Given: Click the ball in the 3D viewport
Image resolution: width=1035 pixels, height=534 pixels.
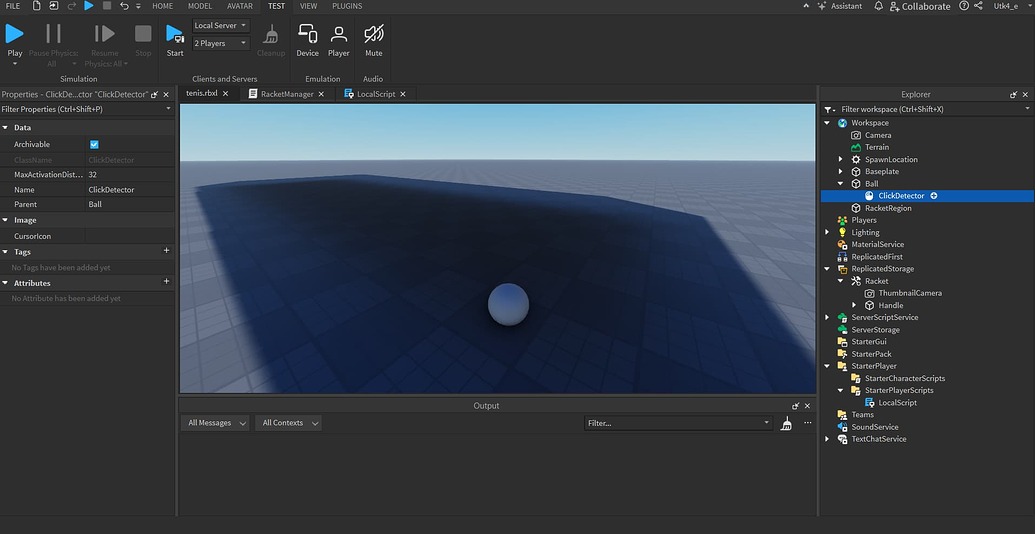Looking at the screenshot, I should pos(508,304).
